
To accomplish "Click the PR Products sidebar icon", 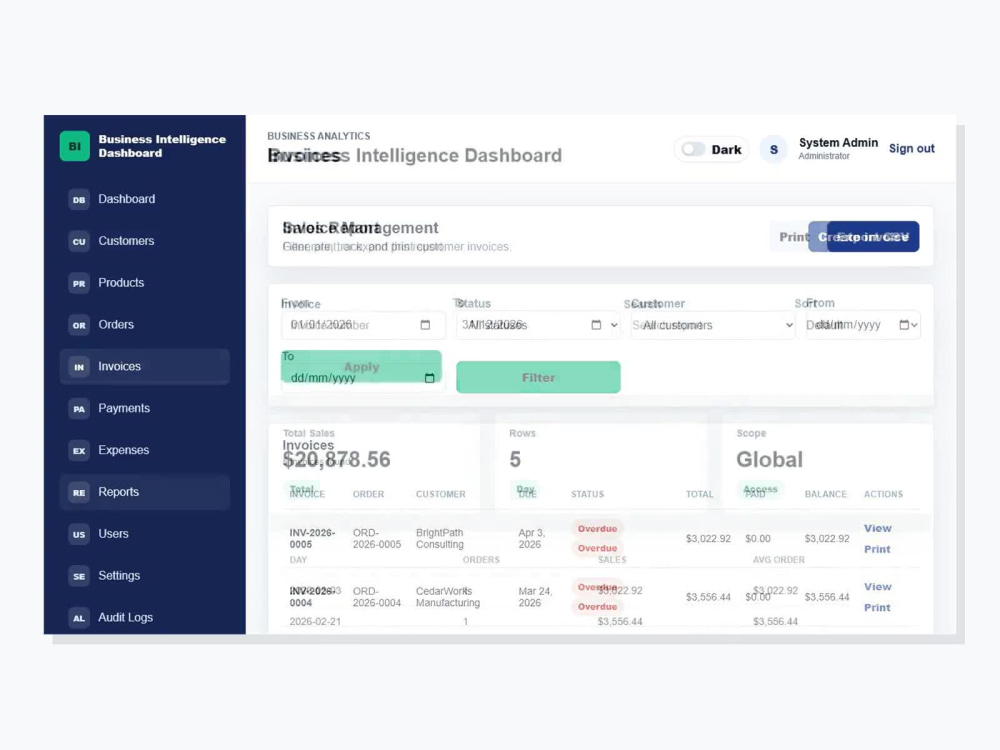I will (78, 283).
